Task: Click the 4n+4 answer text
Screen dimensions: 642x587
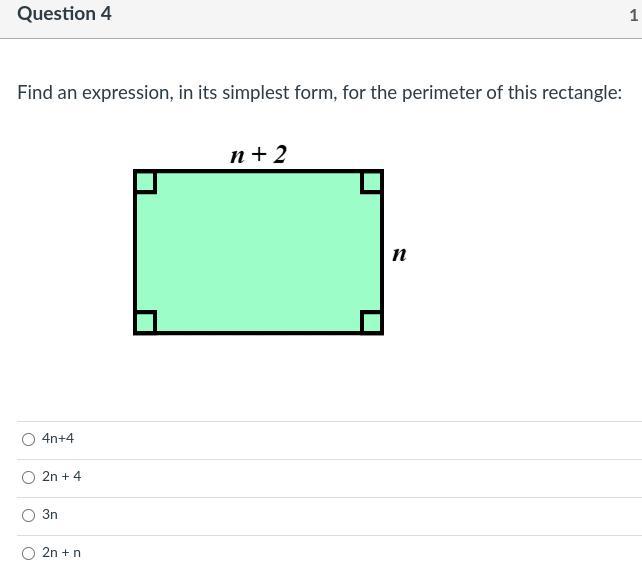Action: click(x=58, y=439)
